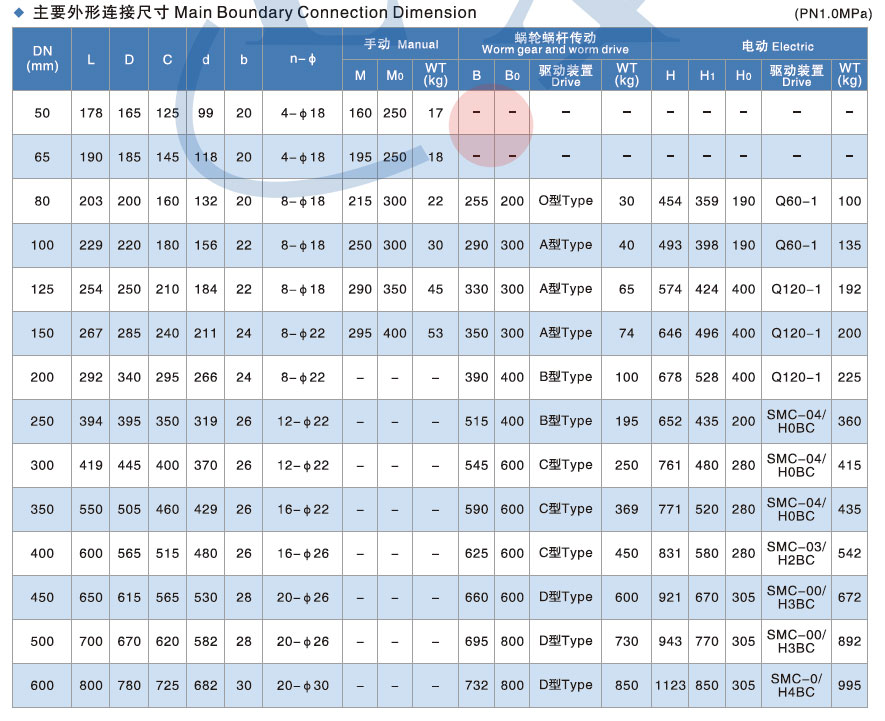
Task: Select the 8-φ22 cell in DN 150 row
Action: pyautogui.click(x=303, y=333)
